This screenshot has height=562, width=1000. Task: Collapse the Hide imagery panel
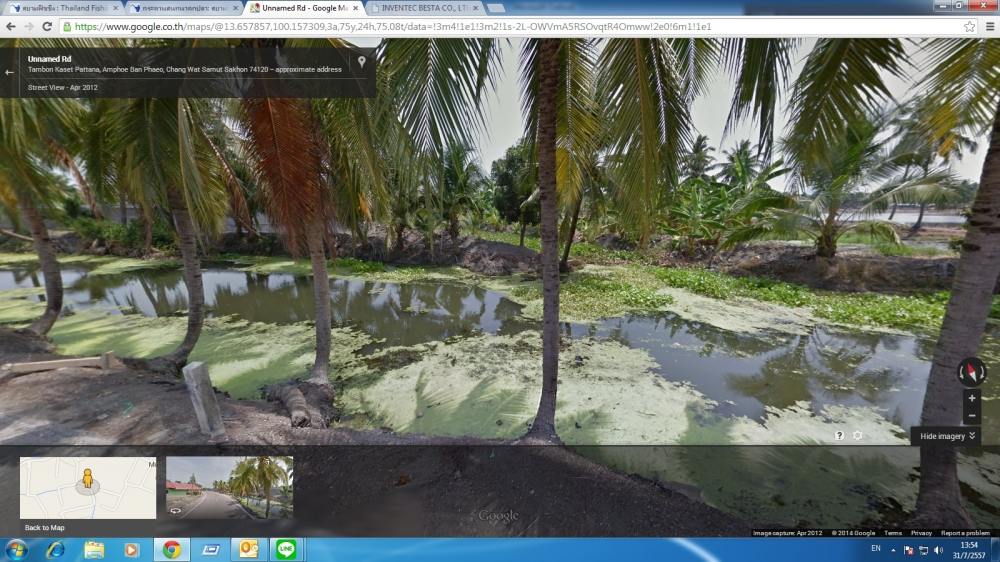point(946,436)
